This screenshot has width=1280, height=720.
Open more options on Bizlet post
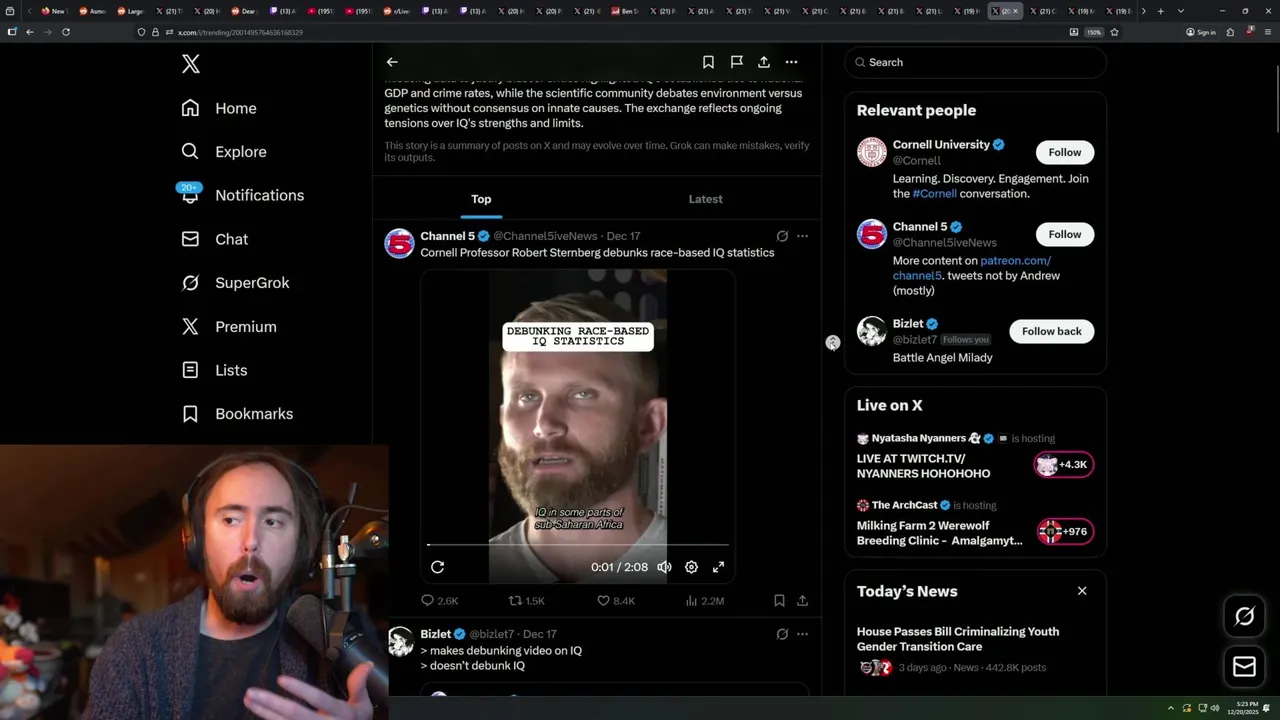coord(802,634)
